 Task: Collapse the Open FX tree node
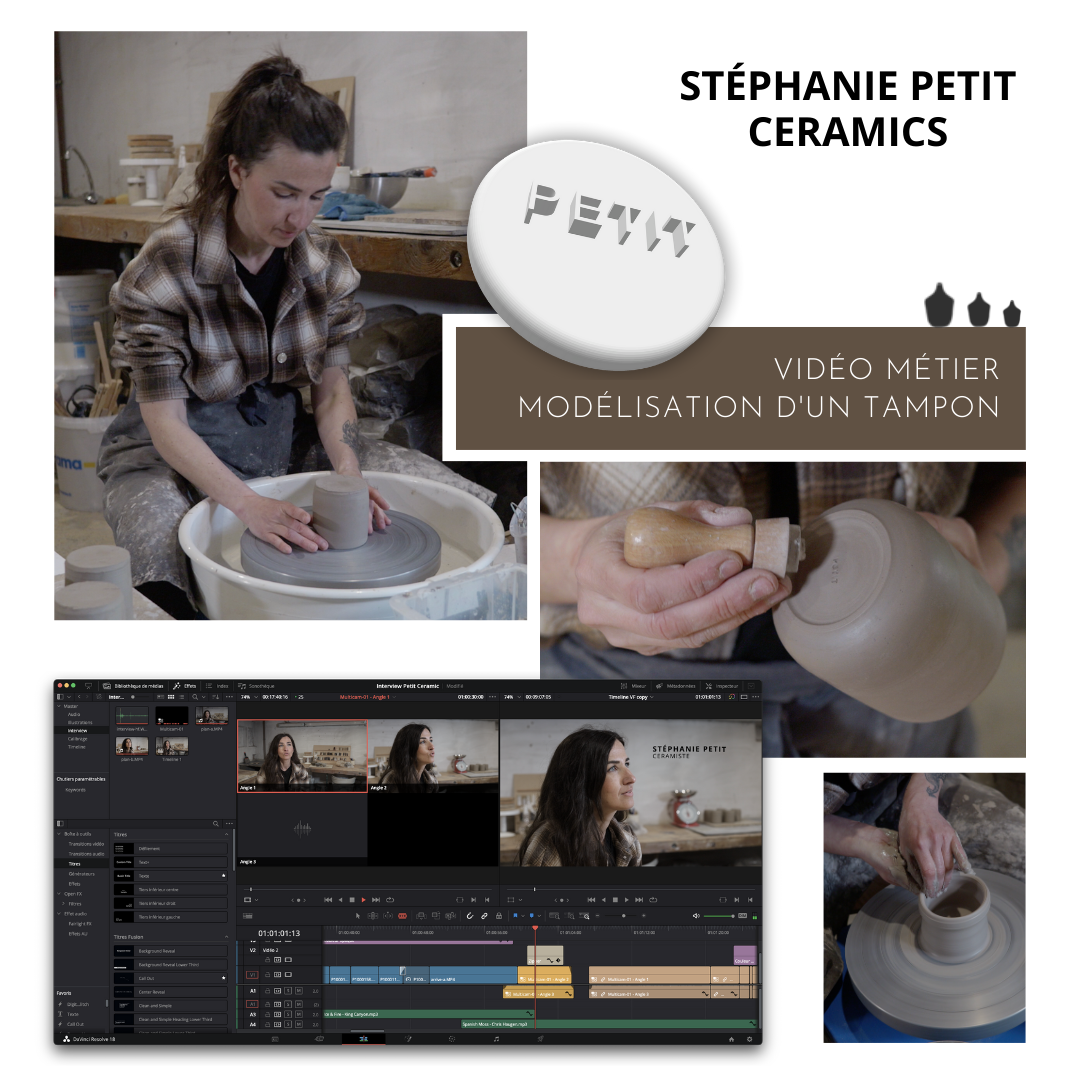pyautogui.click(x=59, y=894)
